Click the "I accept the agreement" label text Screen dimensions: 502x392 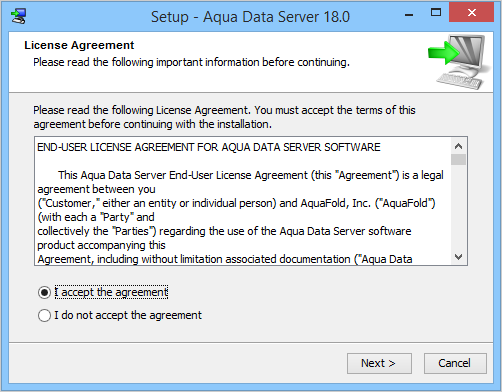111,292
